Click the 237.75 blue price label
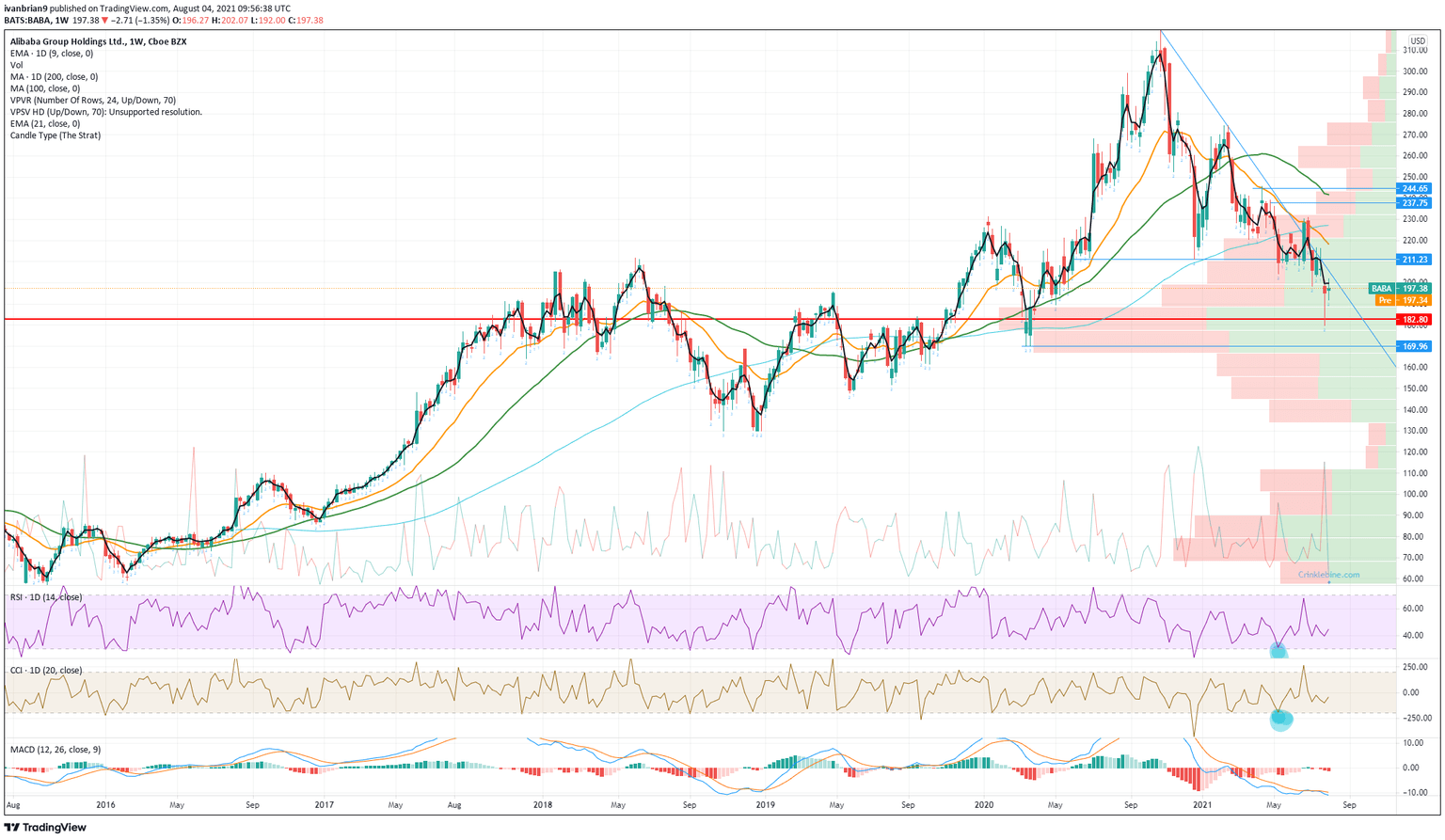This screenshot has height=840, width=1445. [1415, 203]
